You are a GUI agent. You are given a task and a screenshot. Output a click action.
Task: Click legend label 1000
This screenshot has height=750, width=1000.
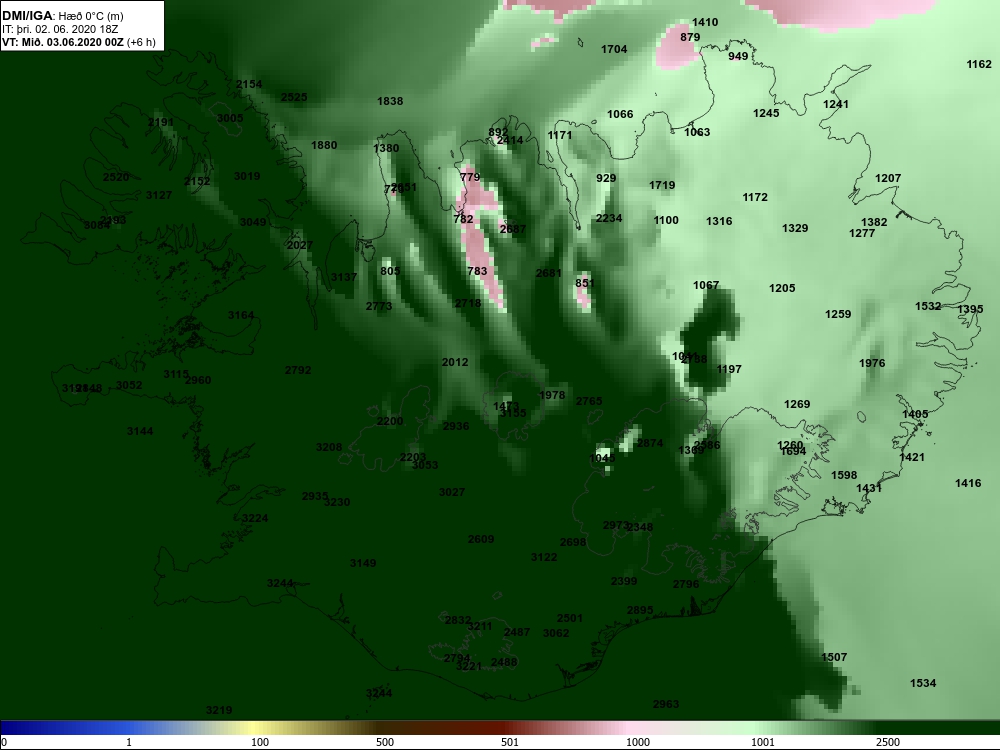pos(638,742)
